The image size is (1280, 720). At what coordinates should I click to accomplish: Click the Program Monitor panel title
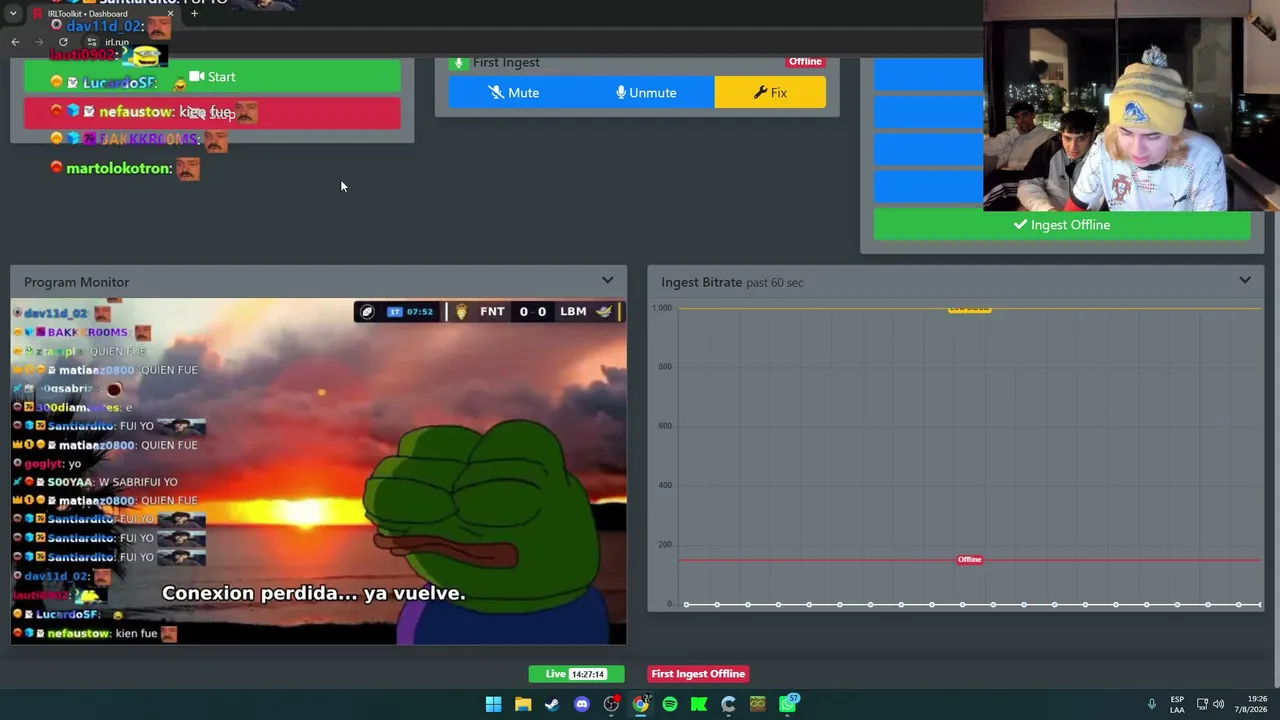[77, 282]
